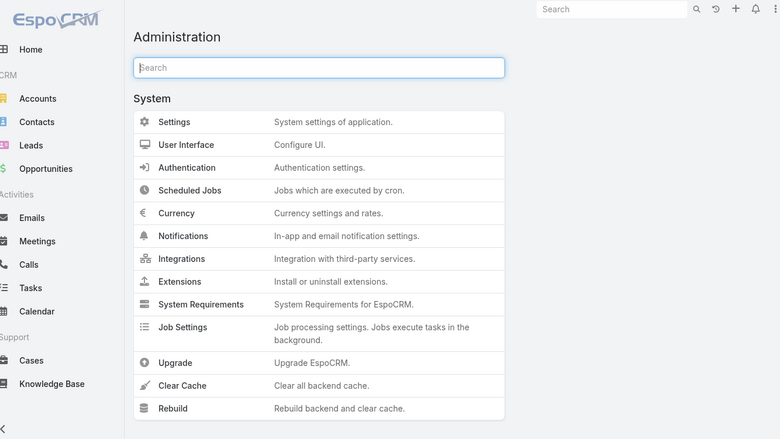780x439 pixels.
Task: Go to Meetings in the sidebar
Action: point(37,242)
